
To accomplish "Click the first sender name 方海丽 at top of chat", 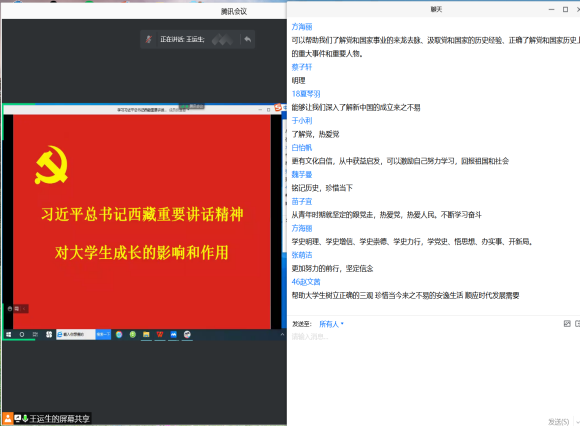I will [302, 27].
